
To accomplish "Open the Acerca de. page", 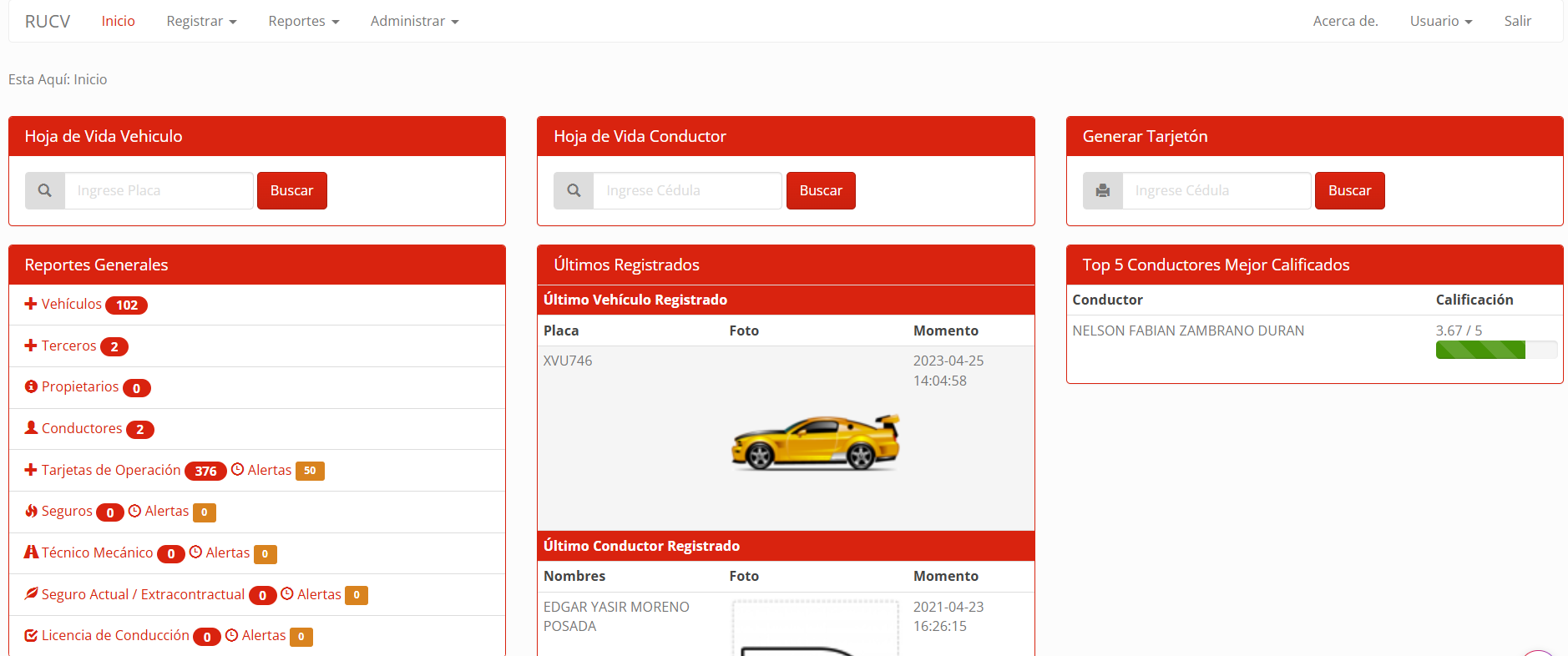I will click(x=1345, y=21).
